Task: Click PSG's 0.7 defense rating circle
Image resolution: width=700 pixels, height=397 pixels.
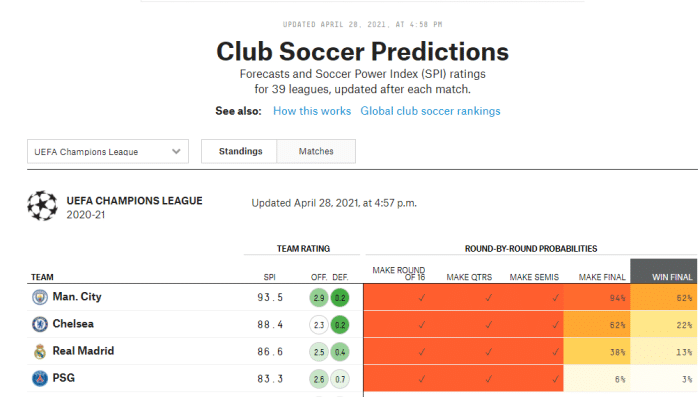Action: pyautogui.click(x=340, y=379)
